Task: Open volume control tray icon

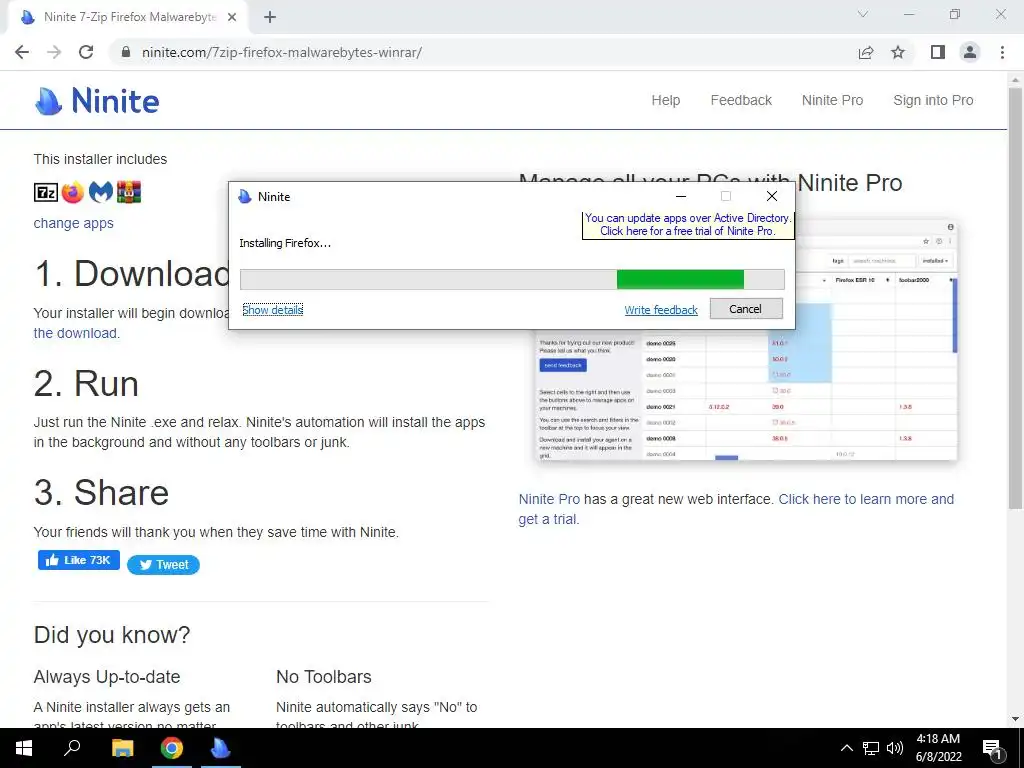Action: coord(895,748)
